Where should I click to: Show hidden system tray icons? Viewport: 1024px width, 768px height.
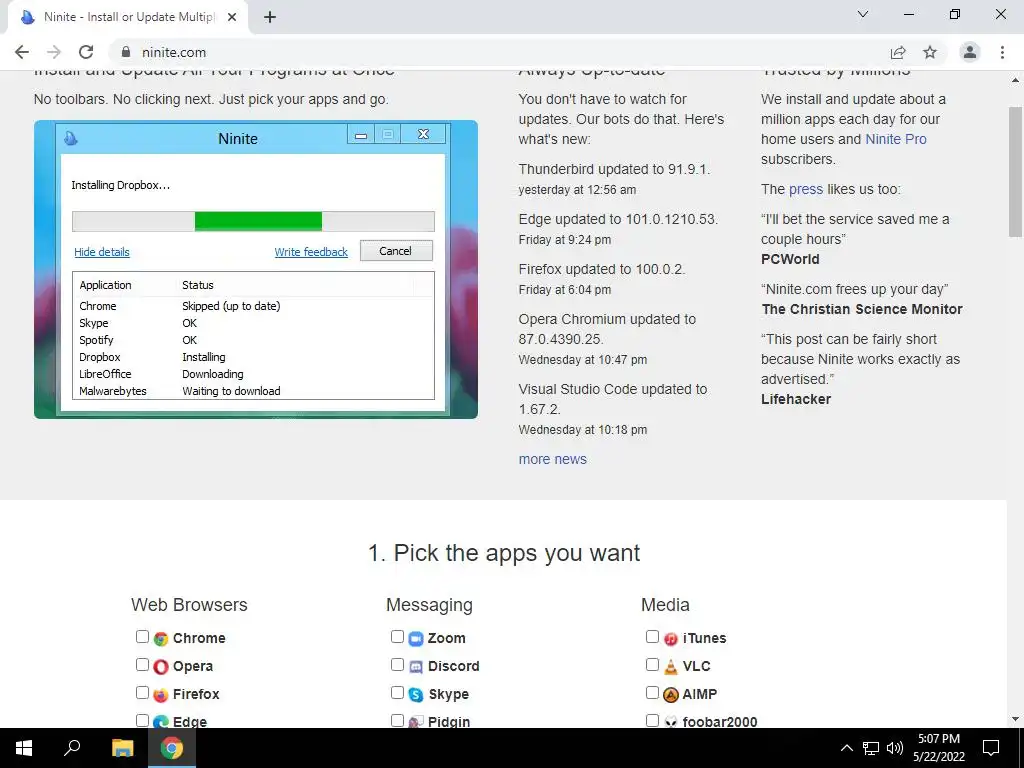[x=846, y=748]
